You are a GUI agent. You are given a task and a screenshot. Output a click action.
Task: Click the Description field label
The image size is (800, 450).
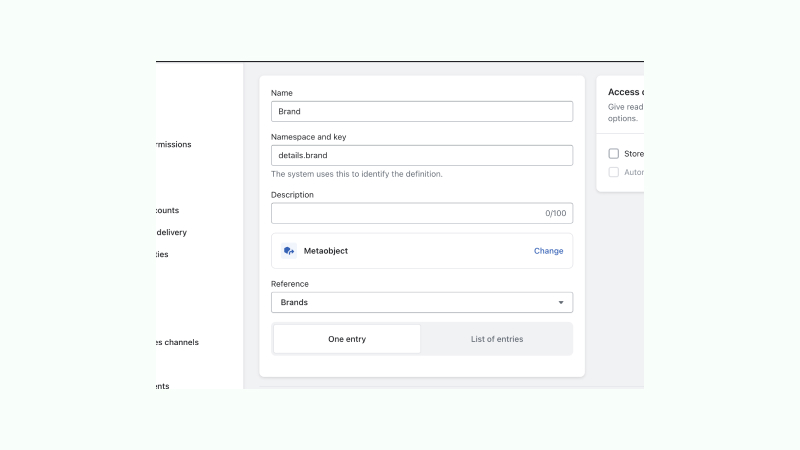(292, 195)
